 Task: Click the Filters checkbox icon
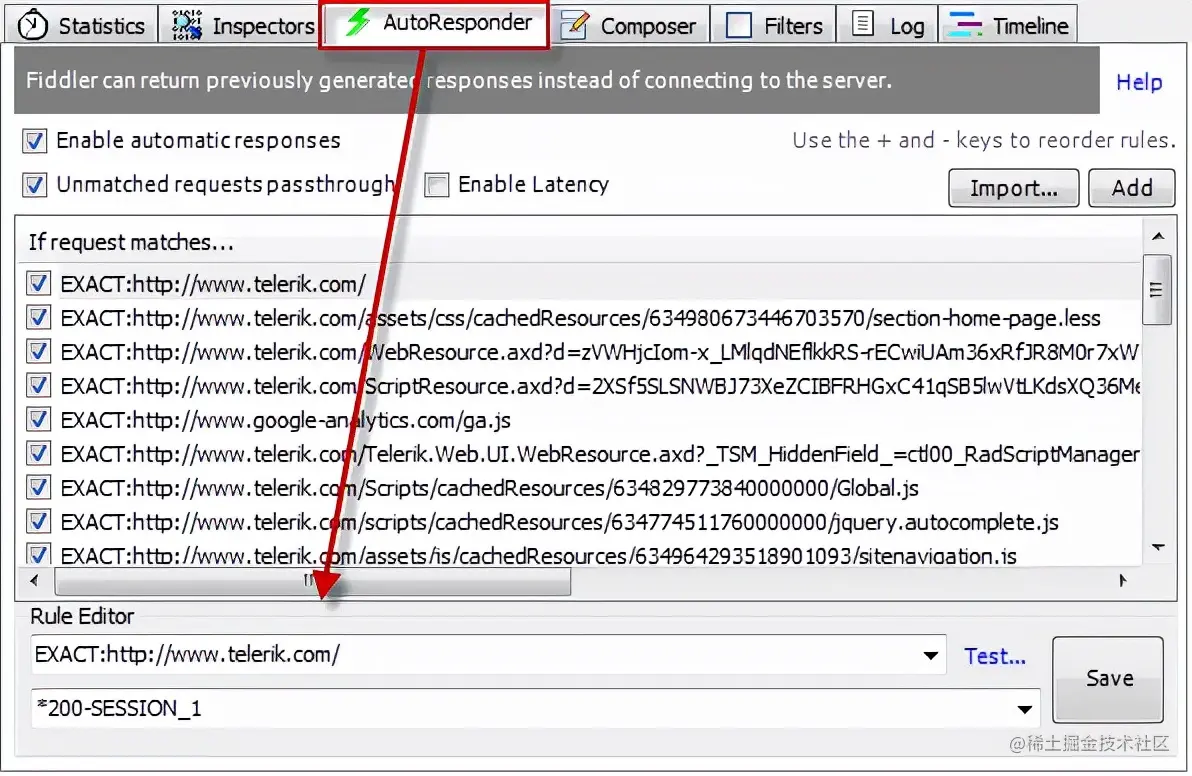click(739, 25)
